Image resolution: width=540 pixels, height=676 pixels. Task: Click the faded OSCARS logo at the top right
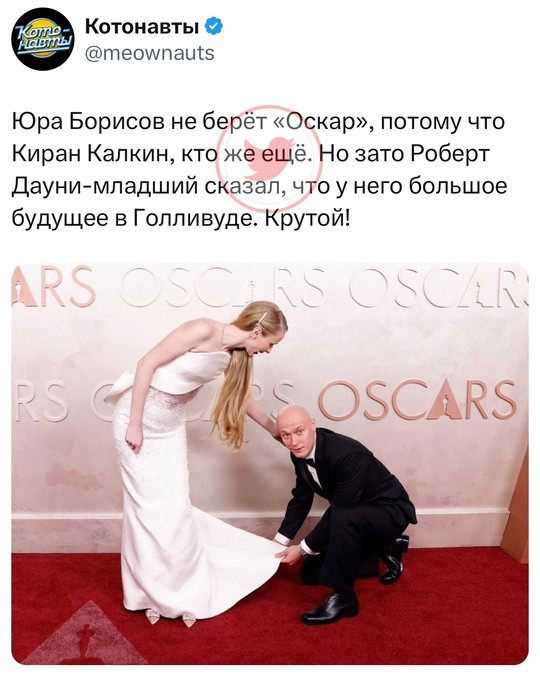point(435,287)
